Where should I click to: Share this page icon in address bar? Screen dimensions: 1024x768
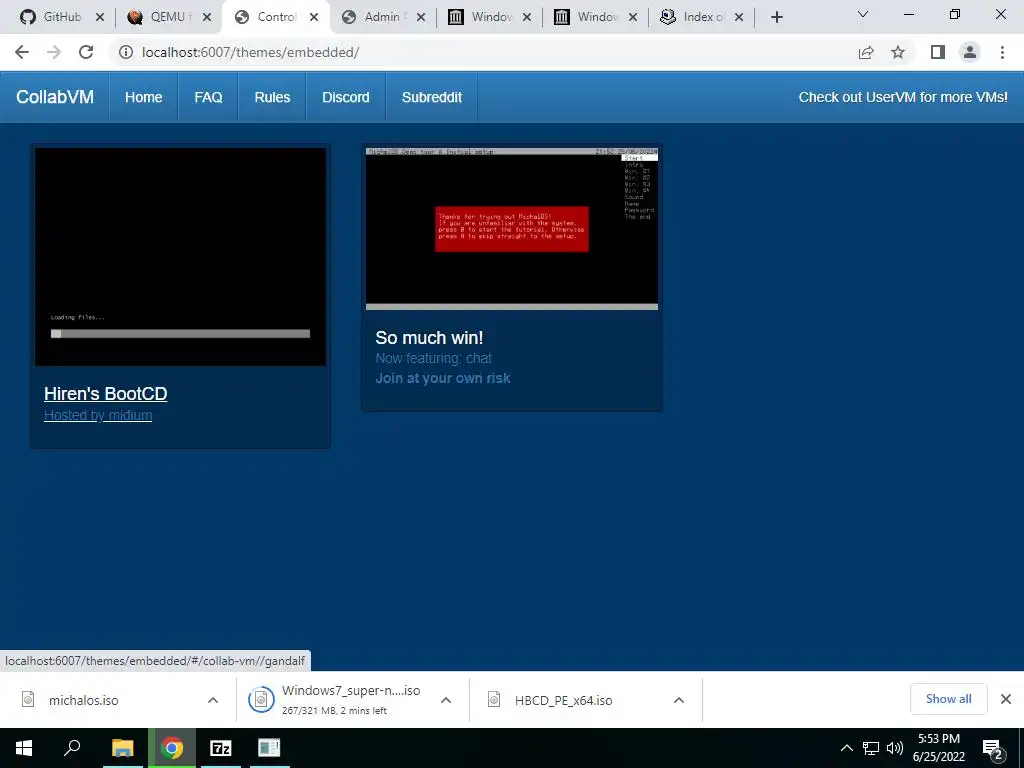coord(866,52)
